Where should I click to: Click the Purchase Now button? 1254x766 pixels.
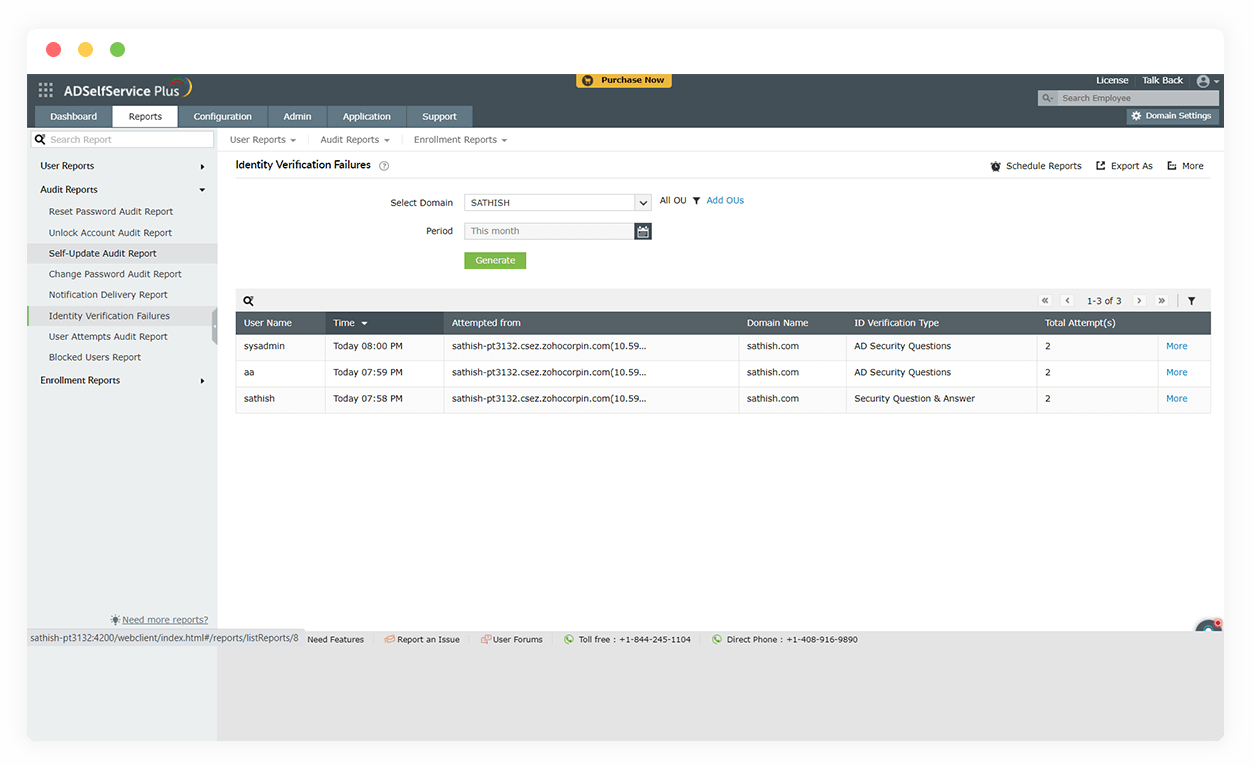pyautogui.click(x=624, y=80)
